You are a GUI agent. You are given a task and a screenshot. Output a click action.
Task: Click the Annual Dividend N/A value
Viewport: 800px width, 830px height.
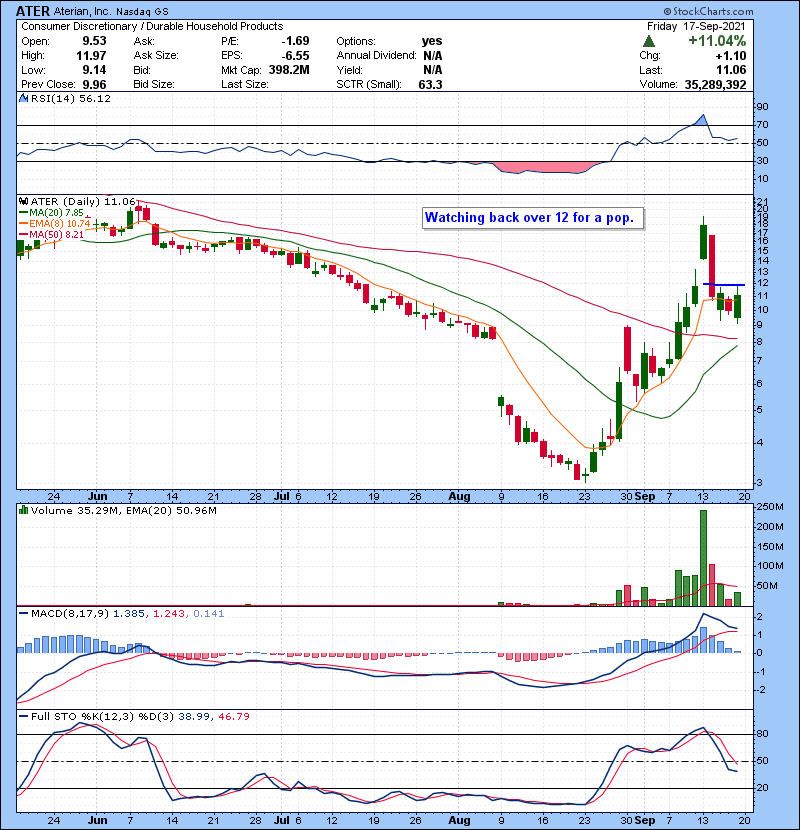pyautogui.click(x=433, y=56)
